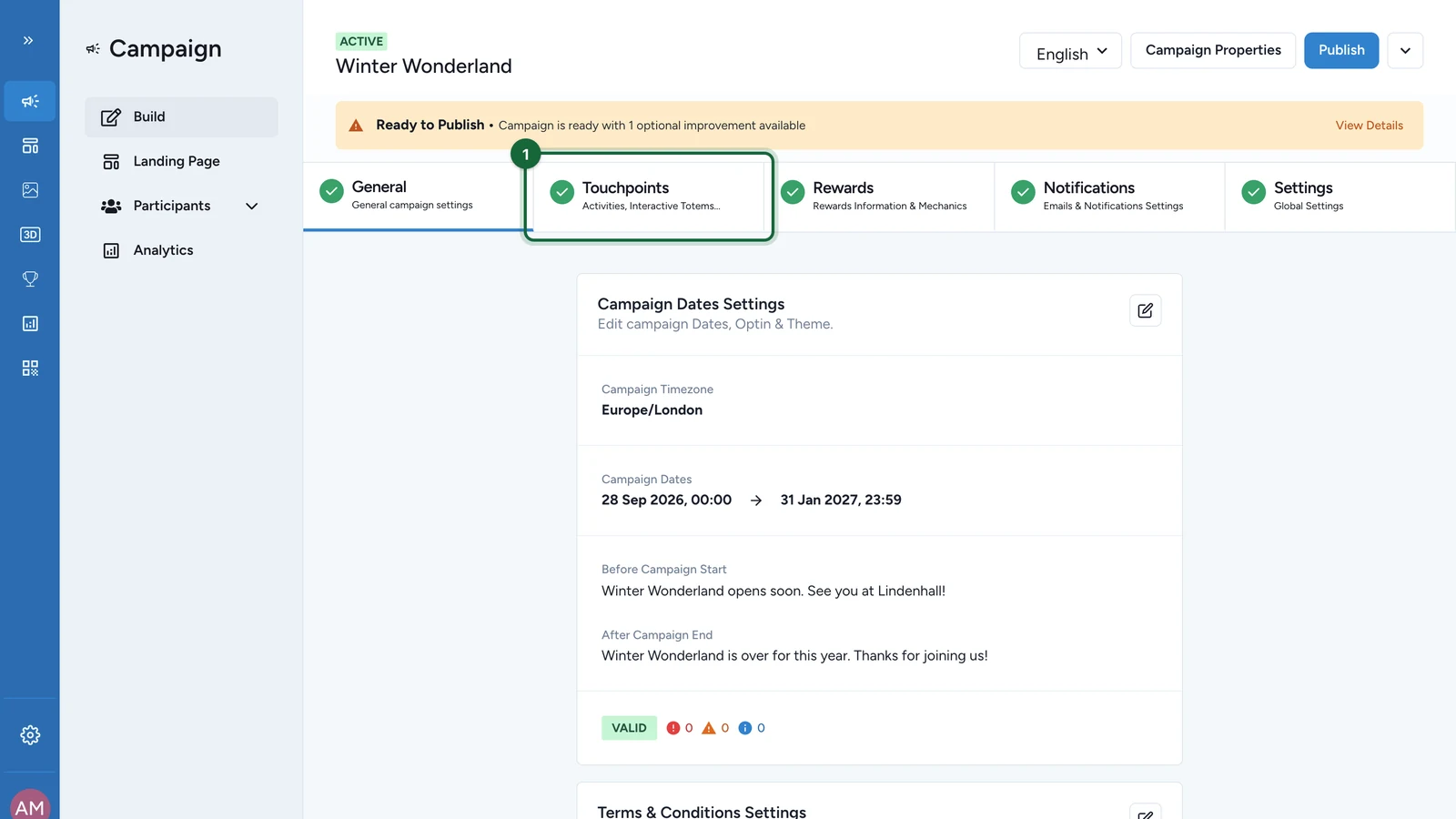Open the settings gear in the left rail

30,735
